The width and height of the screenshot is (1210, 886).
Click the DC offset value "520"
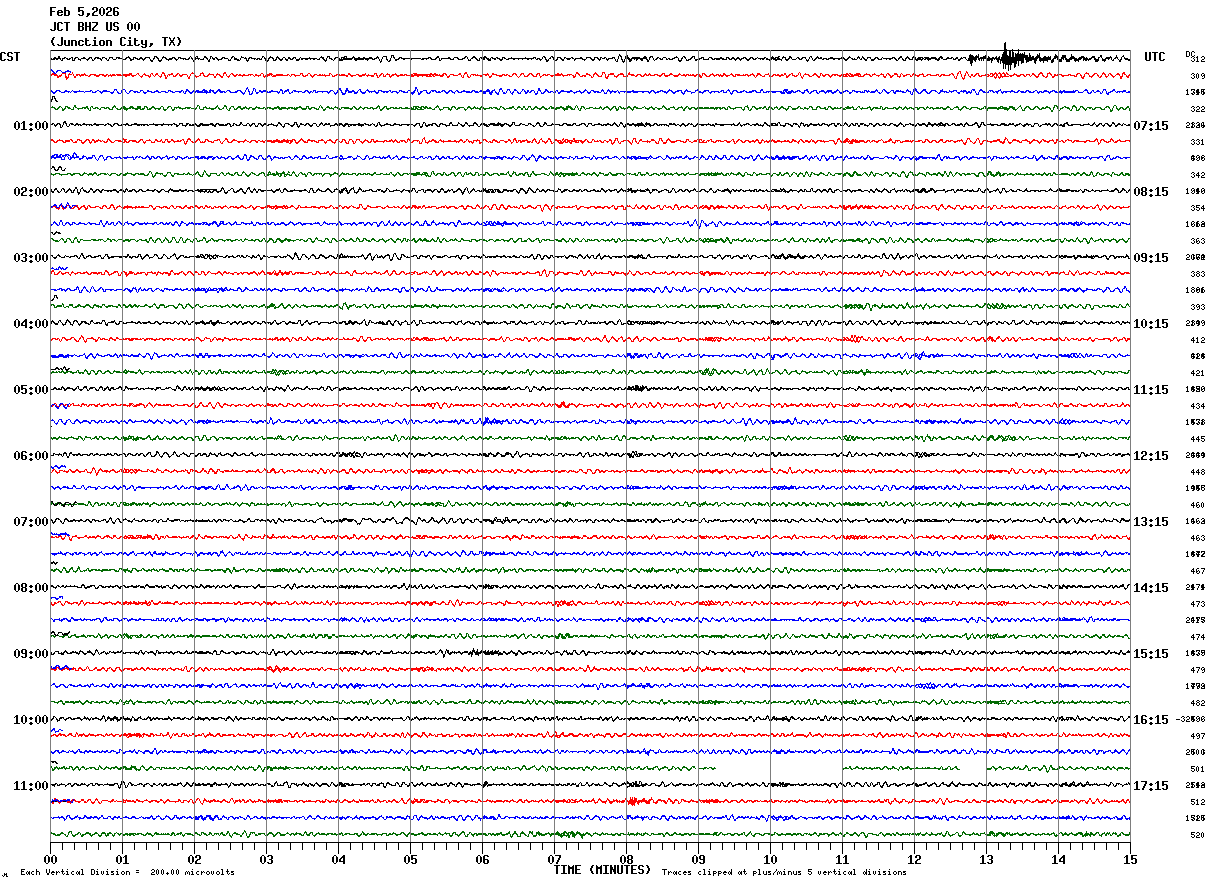pyautogui.click(x=1197, y=835)
